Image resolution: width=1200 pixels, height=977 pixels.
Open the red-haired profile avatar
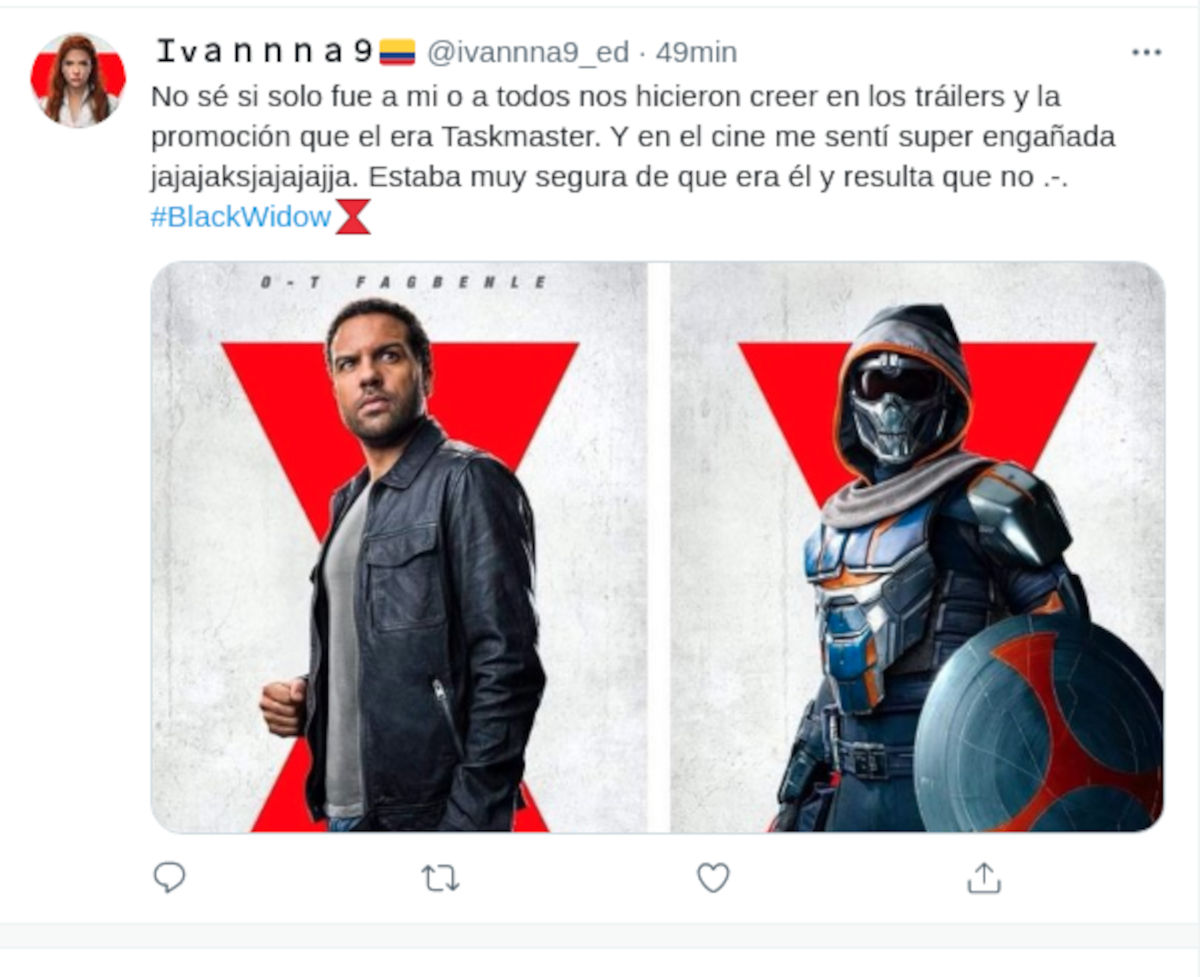pos(78,80)
